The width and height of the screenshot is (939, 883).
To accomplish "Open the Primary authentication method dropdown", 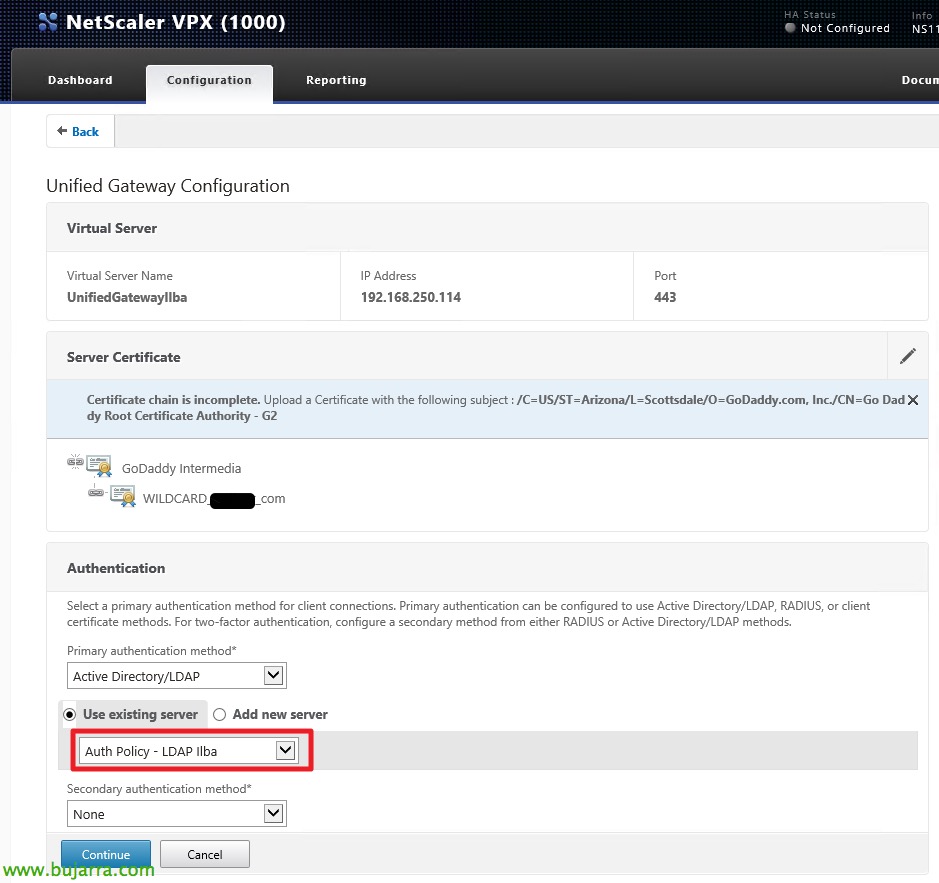I will (177, 676).
